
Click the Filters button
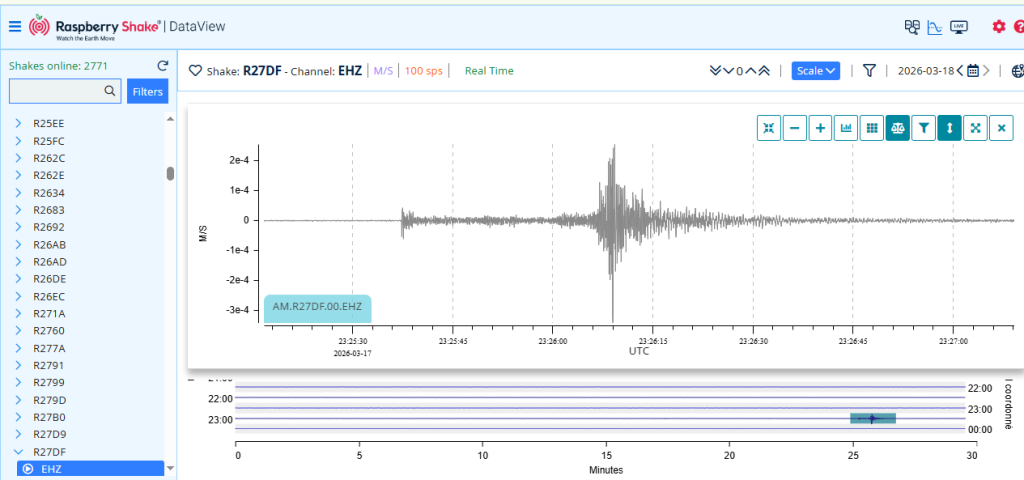point(147,92)
